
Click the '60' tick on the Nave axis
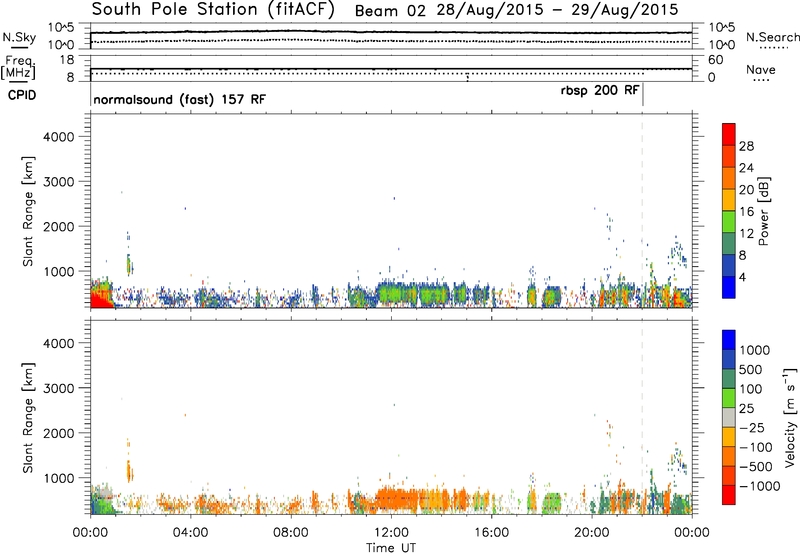point(715,60)
